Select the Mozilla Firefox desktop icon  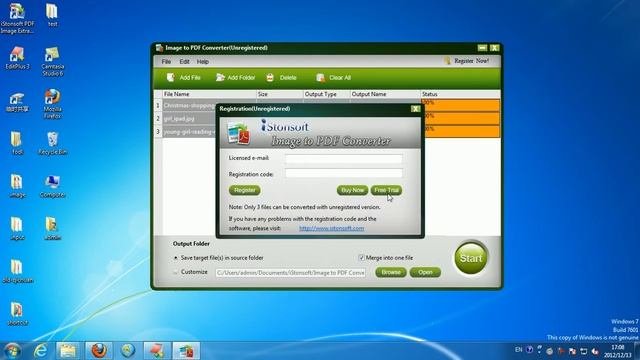click(52, 104)
